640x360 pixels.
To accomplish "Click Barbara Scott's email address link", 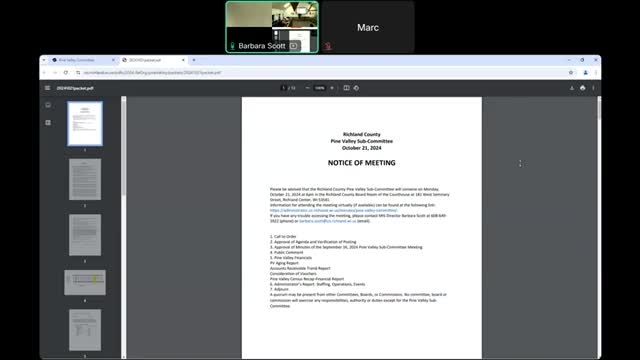I will click(327, 221).
